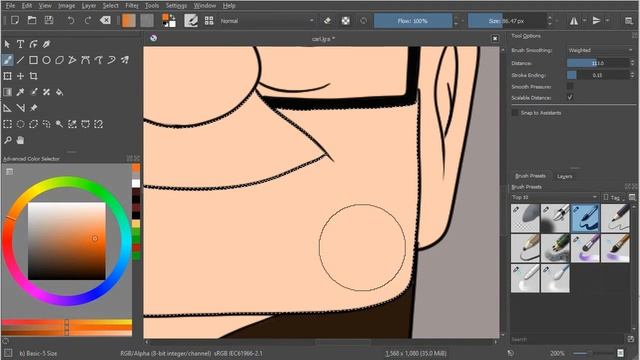Save the document with floppy icon

pos(49,20)
